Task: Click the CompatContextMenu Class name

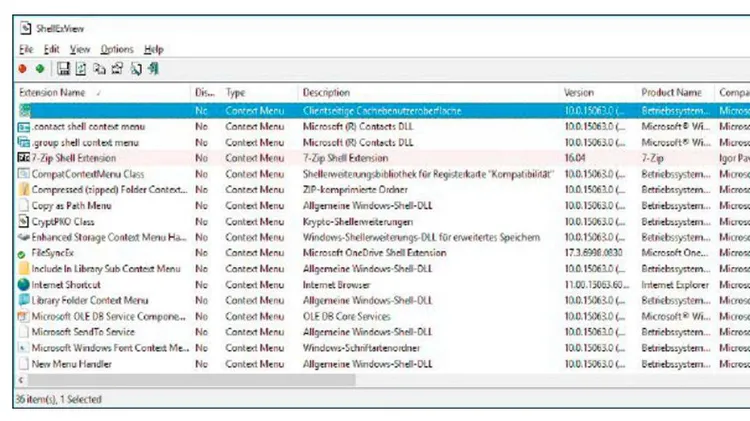Action: tap(88, 174)
